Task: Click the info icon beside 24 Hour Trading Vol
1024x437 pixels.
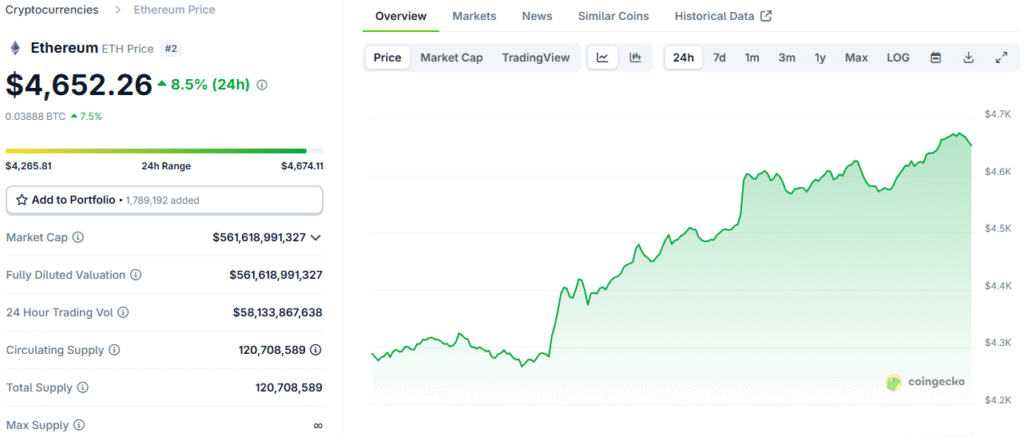Action: 123,312
